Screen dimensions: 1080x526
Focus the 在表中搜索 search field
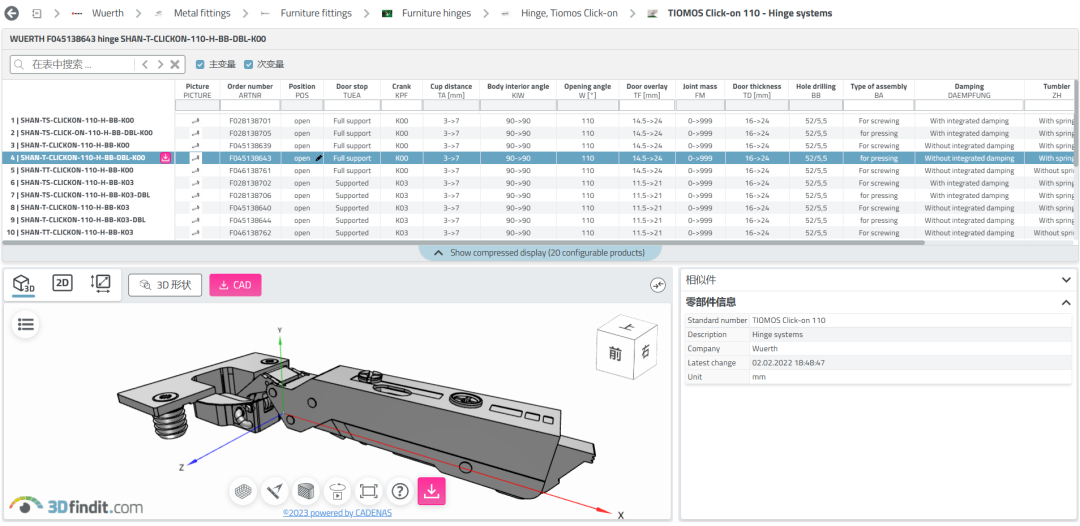(81, 64)
